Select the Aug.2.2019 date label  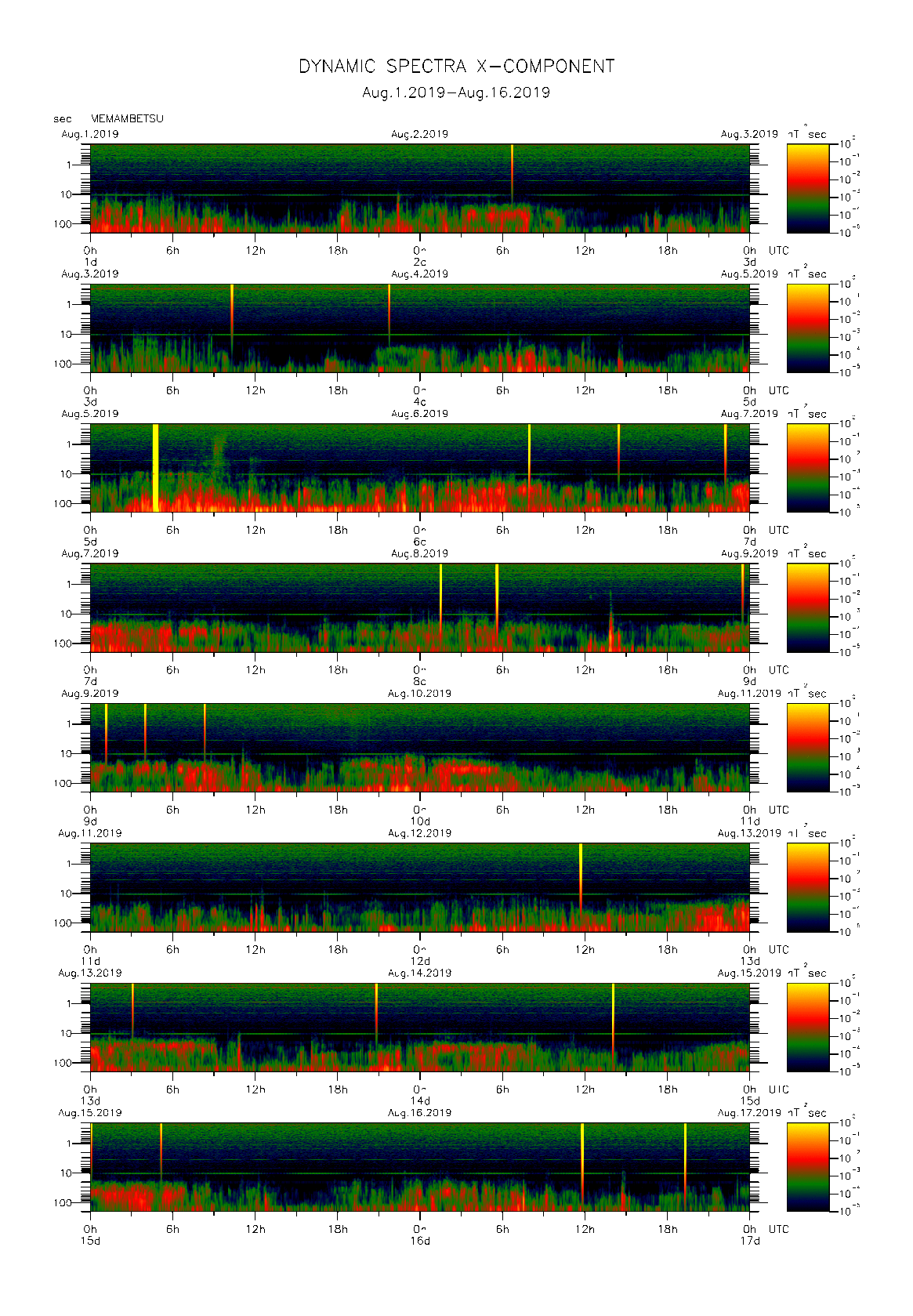tap(420, 134)
